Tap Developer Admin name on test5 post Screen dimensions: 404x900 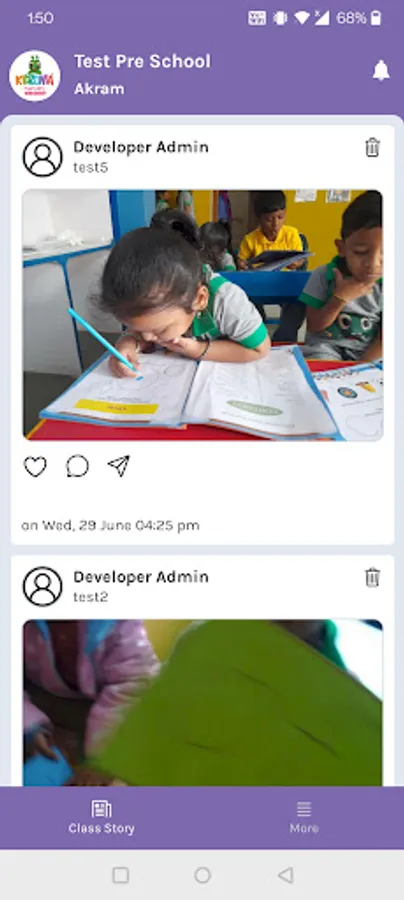point(141,147)
